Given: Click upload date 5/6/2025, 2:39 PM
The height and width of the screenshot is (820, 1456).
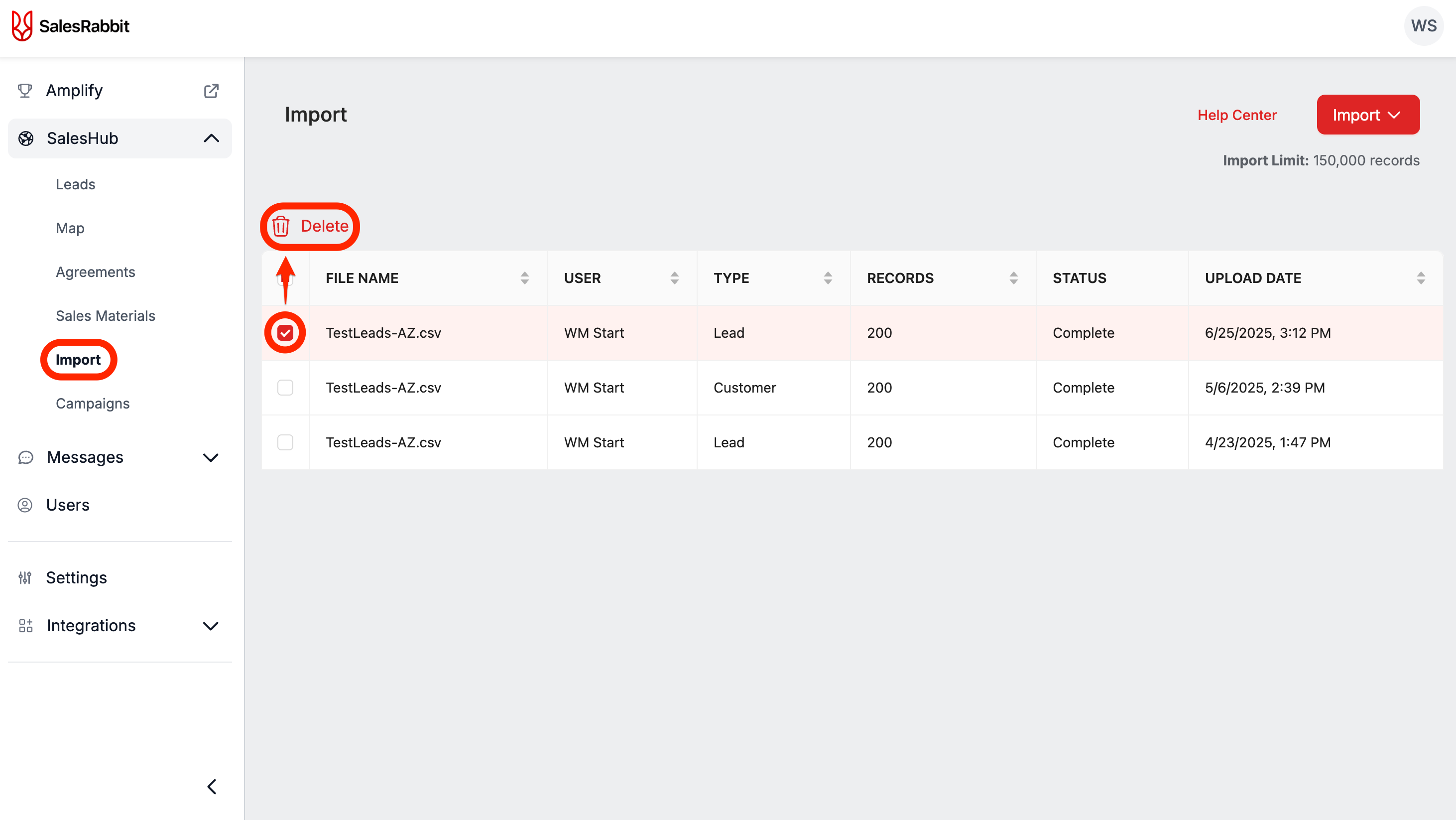Looking at the screenshot, I should (x=1265, y=388).
